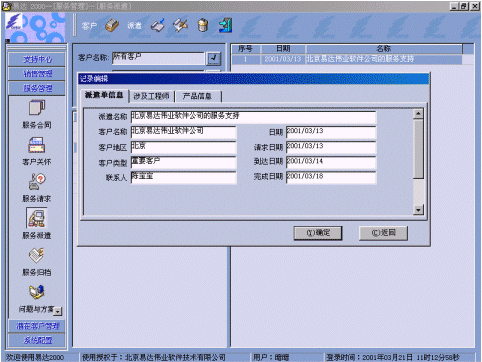Switch to the 产品信息 tab
This screenshot has height=362, width=482.
(197, 96)
